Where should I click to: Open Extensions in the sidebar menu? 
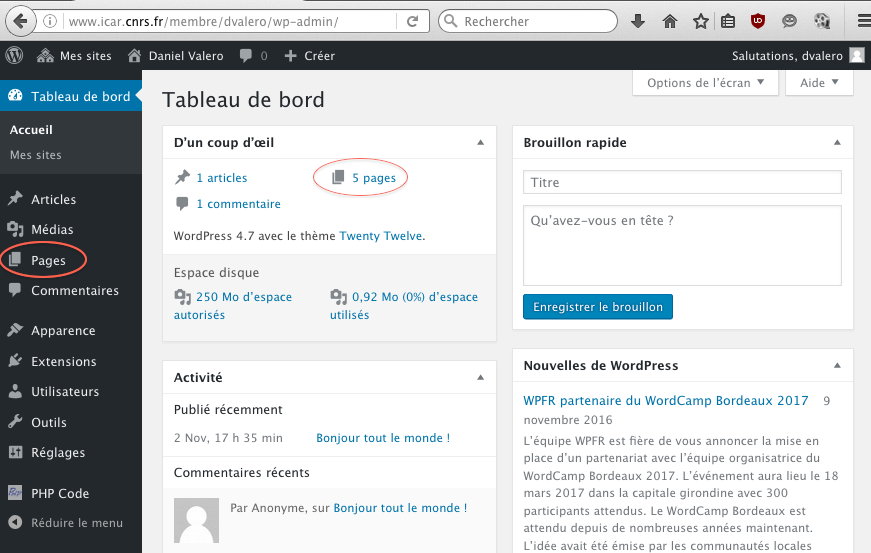point(63,361)
